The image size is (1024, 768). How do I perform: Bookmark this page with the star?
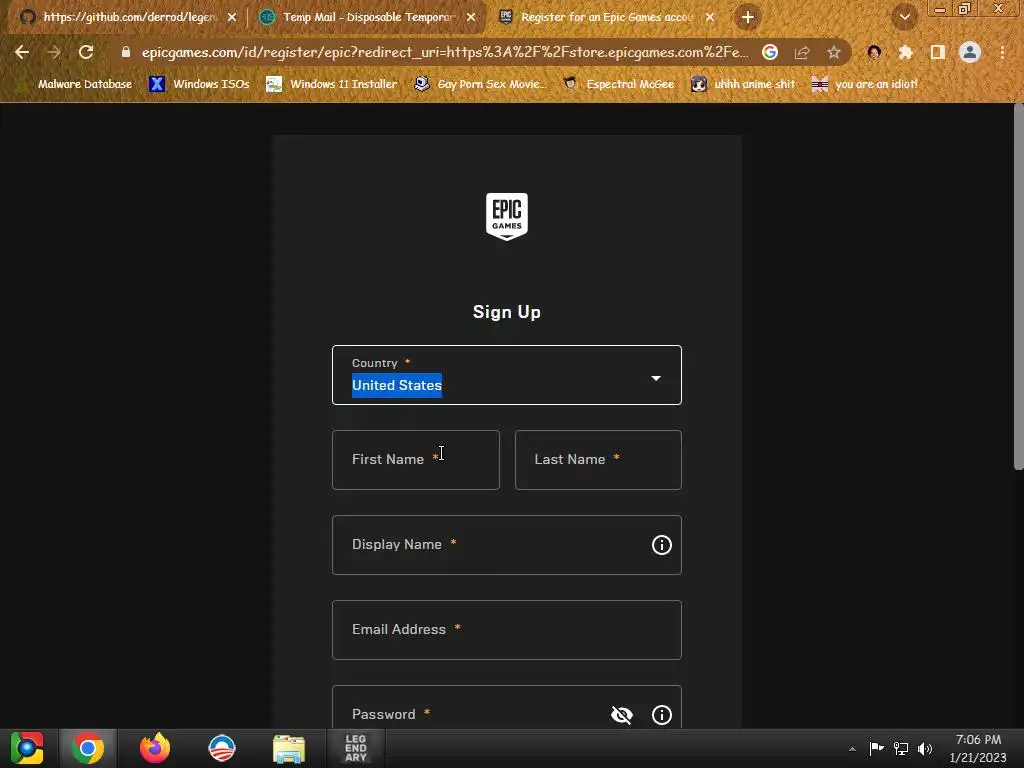(834, 52)
